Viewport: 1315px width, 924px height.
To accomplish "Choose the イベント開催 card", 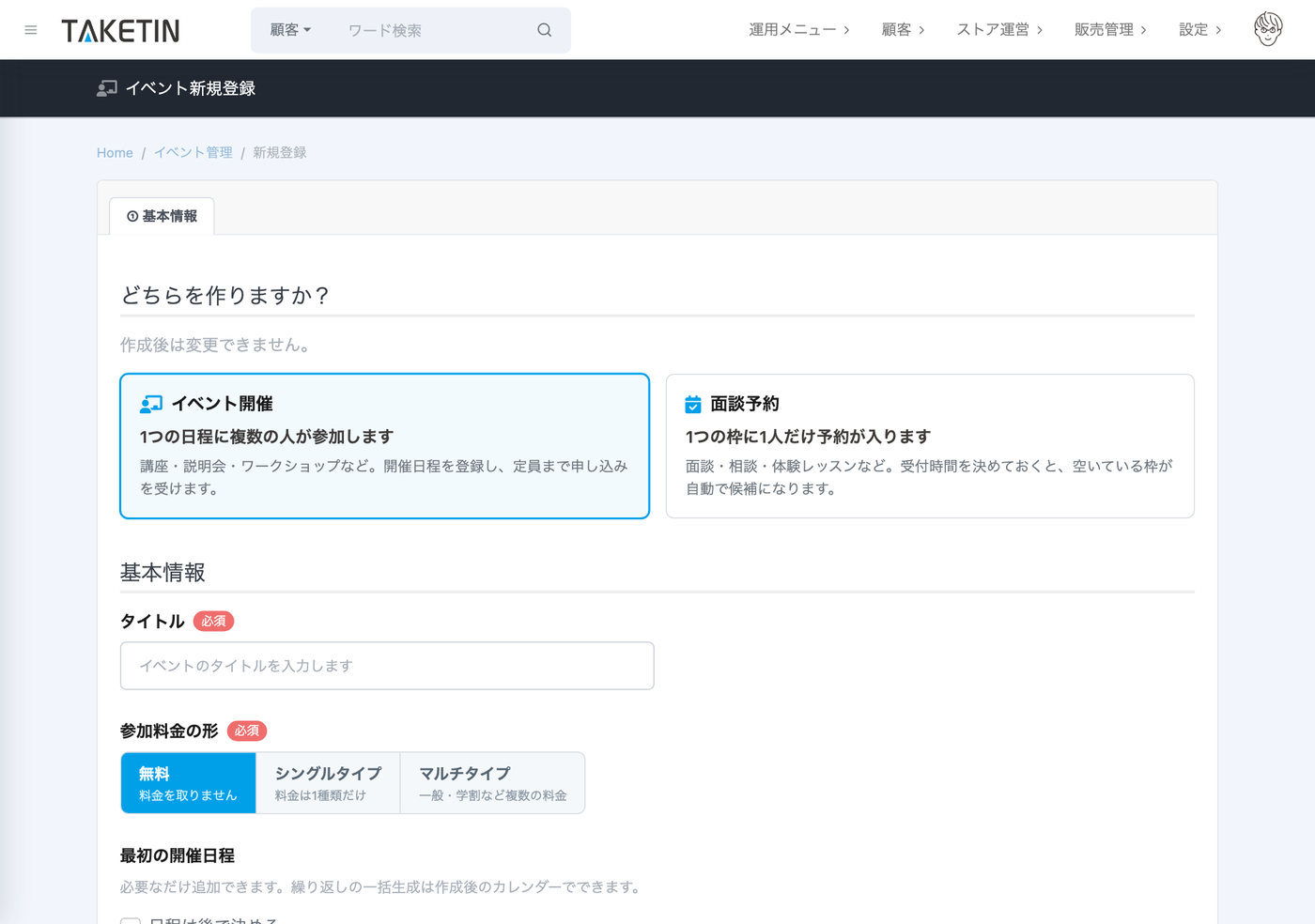I will point(385,446).
